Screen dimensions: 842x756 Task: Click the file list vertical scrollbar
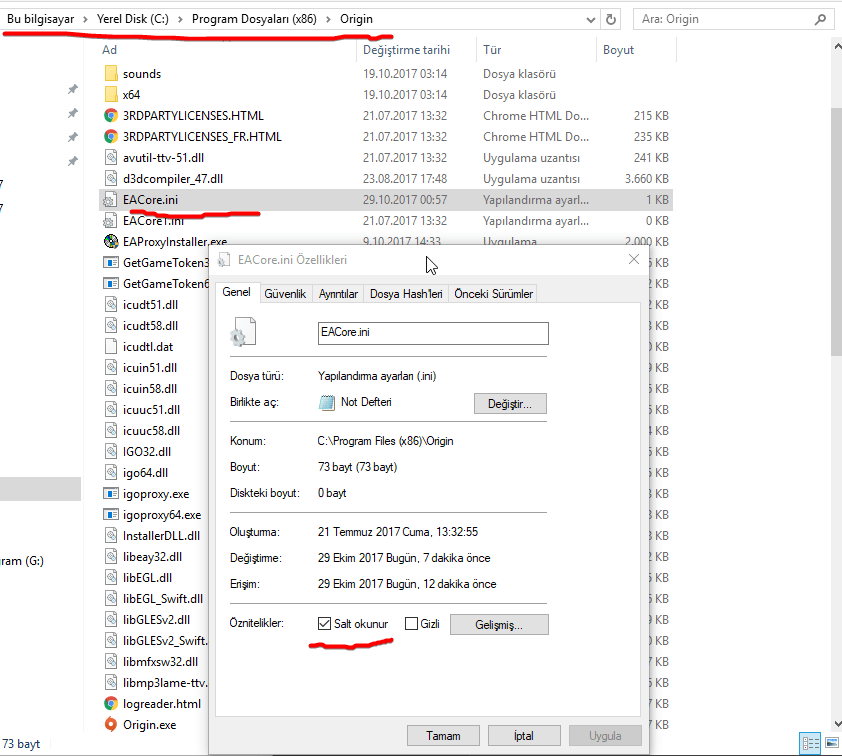click(x=836, y=231)
